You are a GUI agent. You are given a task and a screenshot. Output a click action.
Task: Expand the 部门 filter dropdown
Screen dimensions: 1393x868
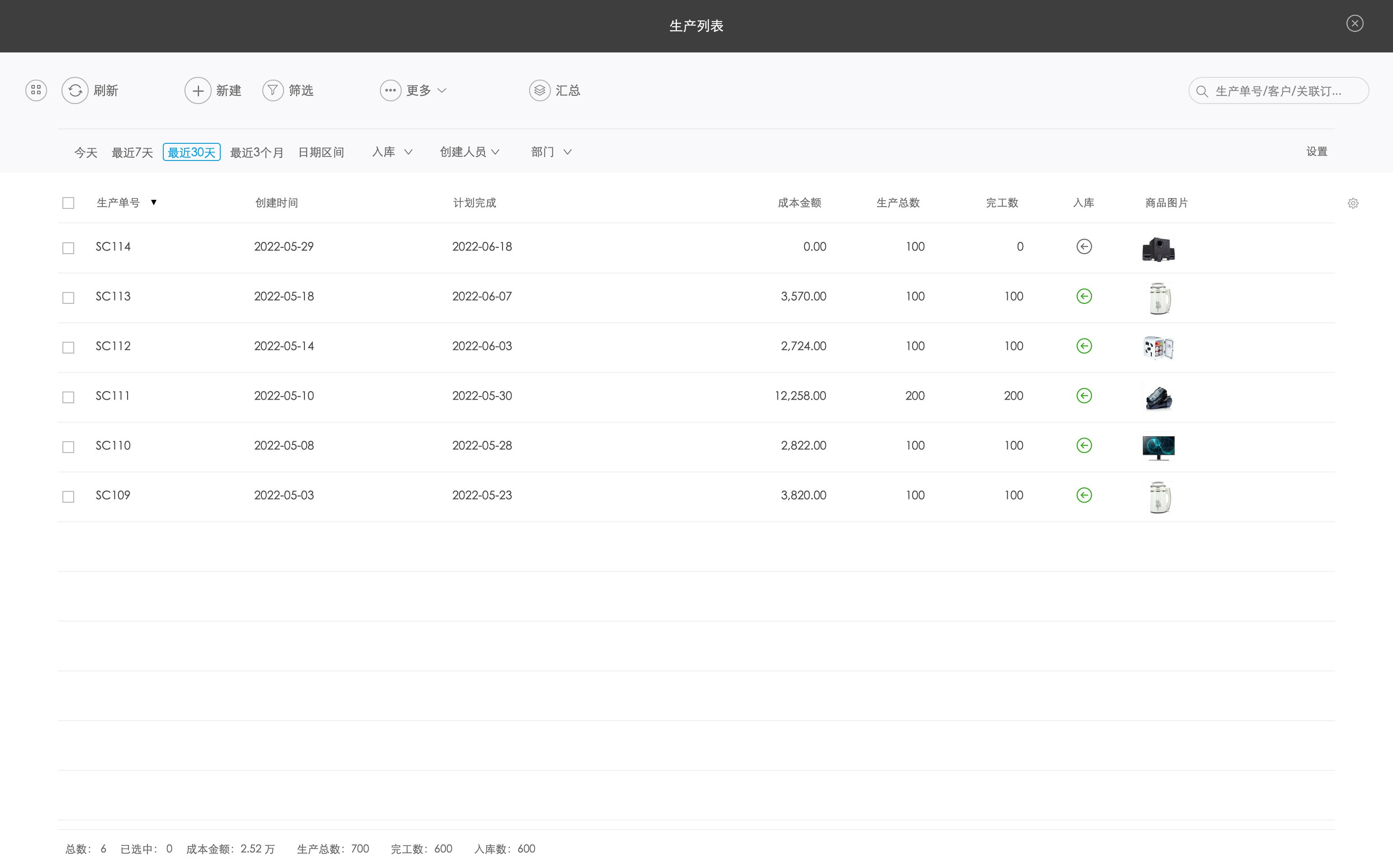(x=551, y=152)
